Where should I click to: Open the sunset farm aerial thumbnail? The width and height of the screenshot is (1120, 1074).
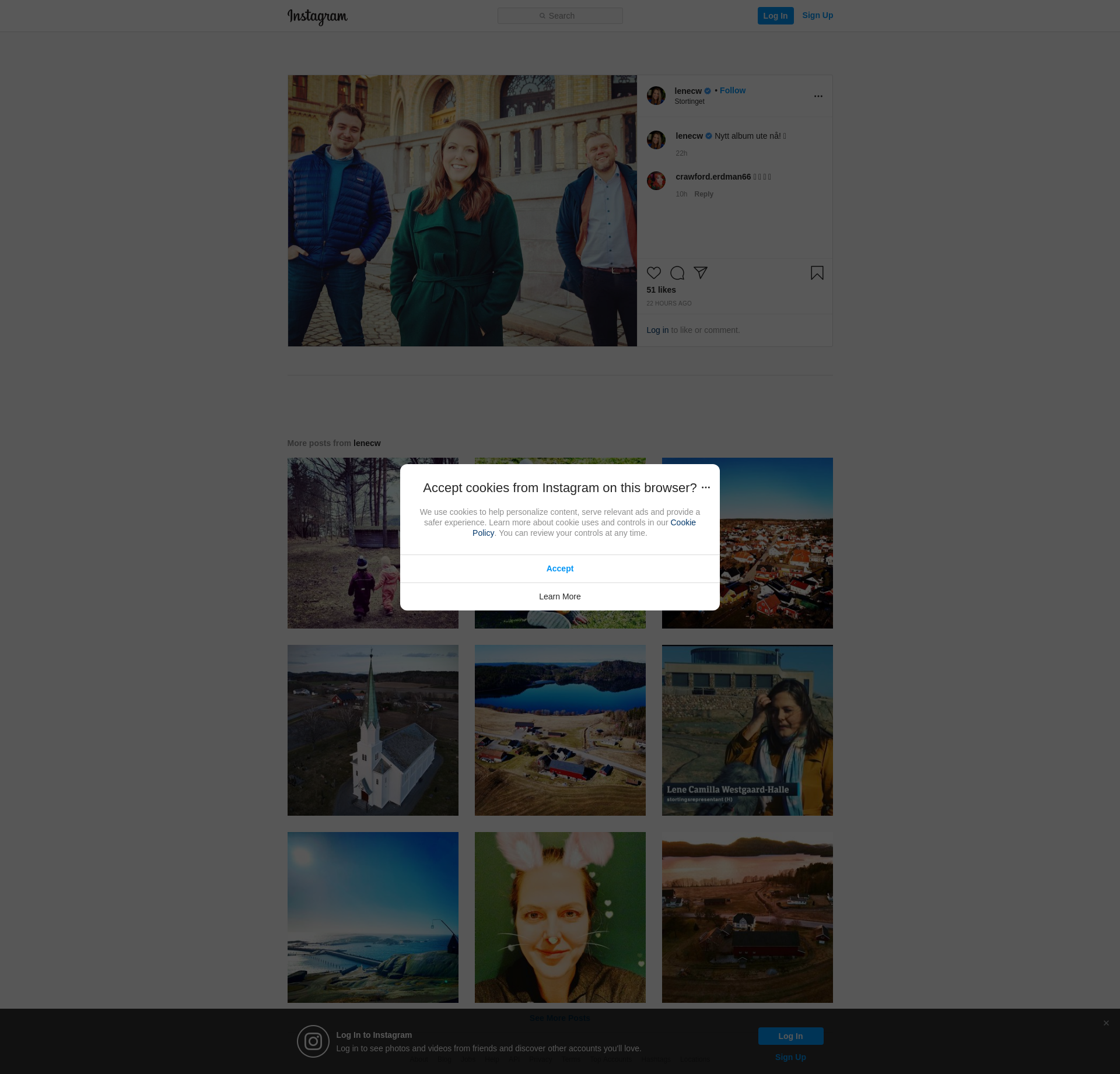pos(747,917)
